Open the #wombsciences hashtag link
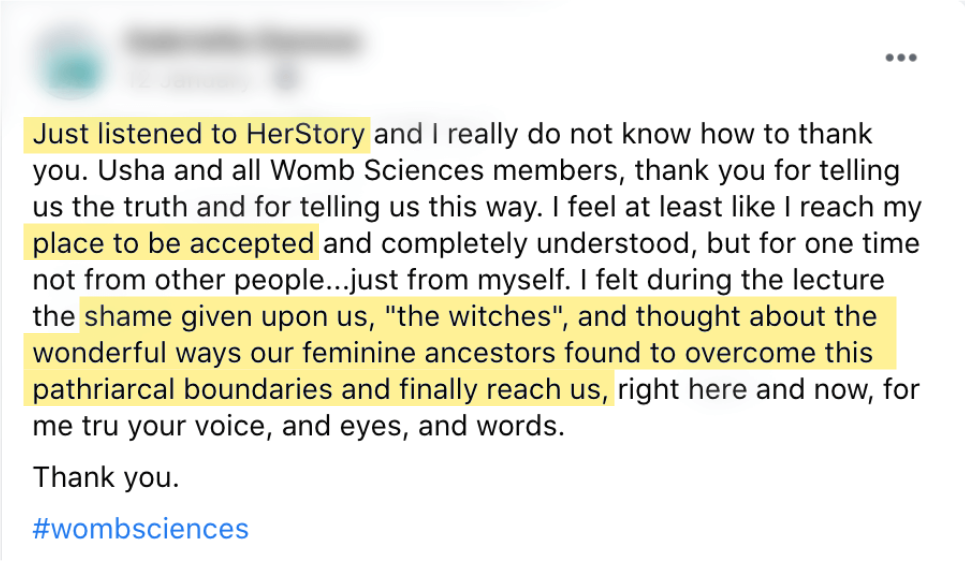 140,529
